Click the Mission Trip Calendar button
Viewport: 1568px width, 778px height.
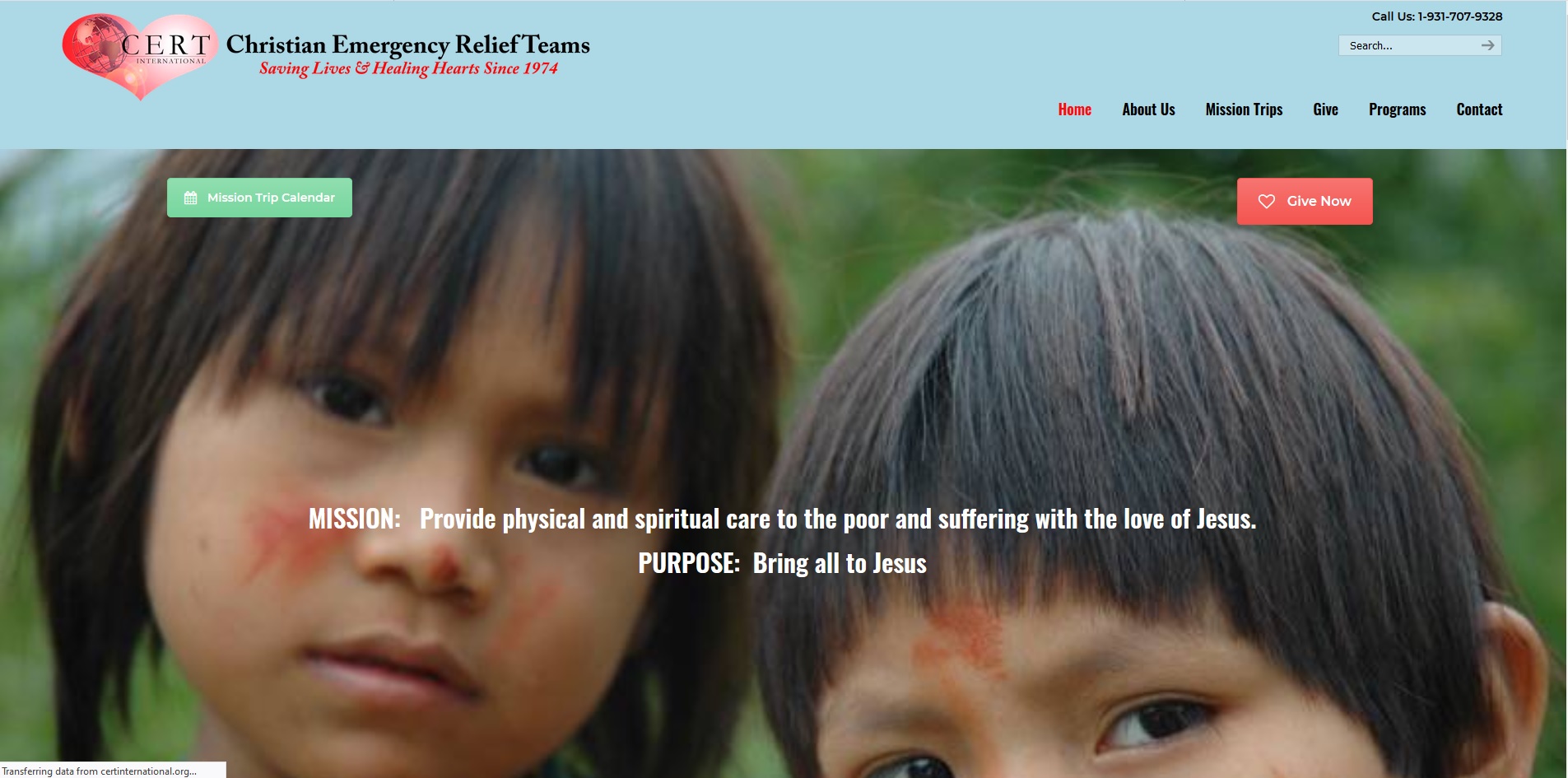[x=259, y=198]
